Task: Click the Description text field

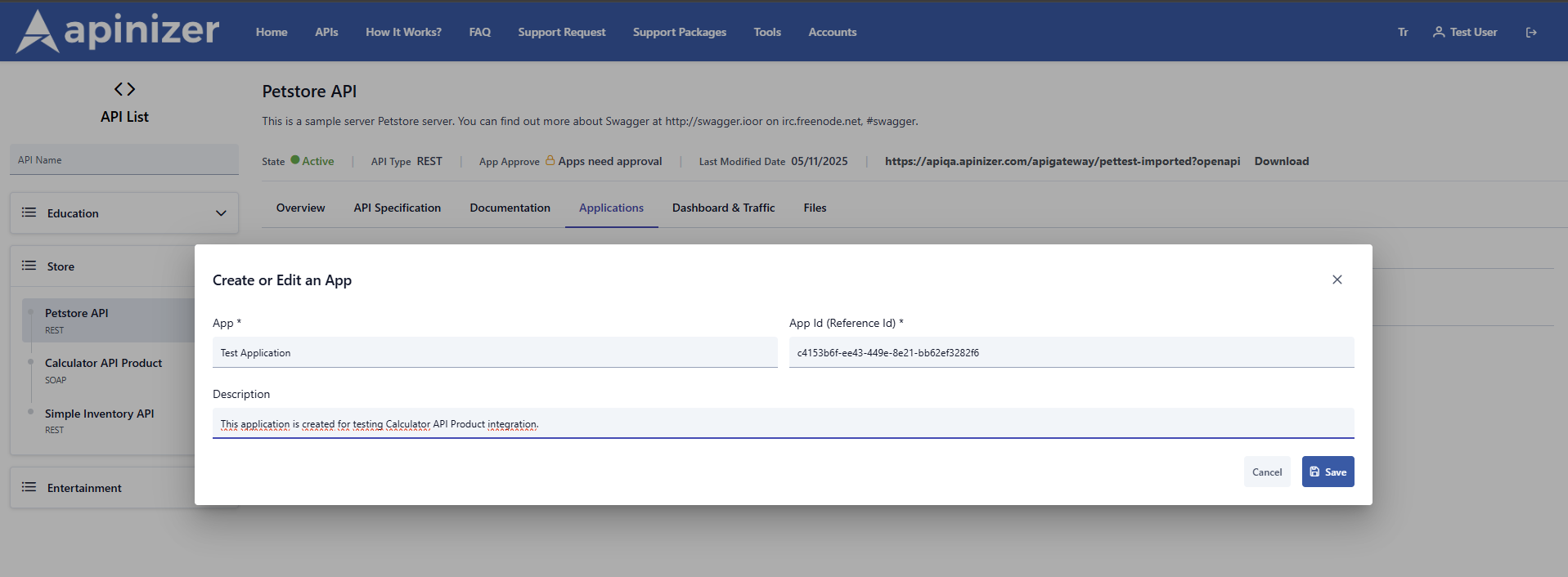Action: tap(782, 423)
